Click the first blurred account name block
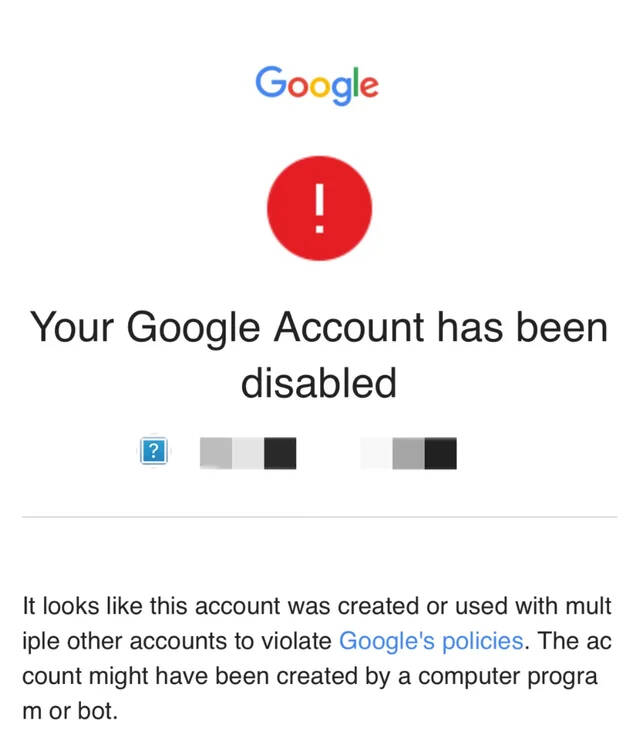This screenshot has width=640, height=734. point(248,452)
